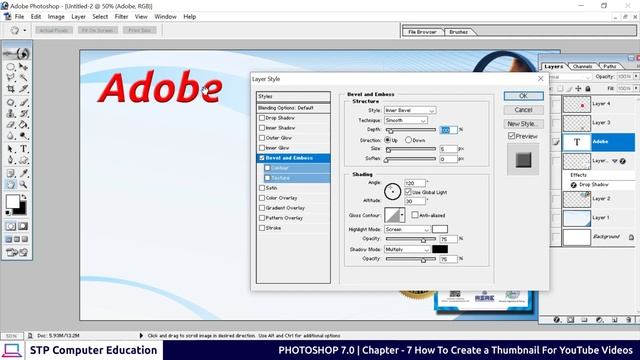Click Fit On Screen button
This screenshot has width=640, height=360.
coord(98,30)
